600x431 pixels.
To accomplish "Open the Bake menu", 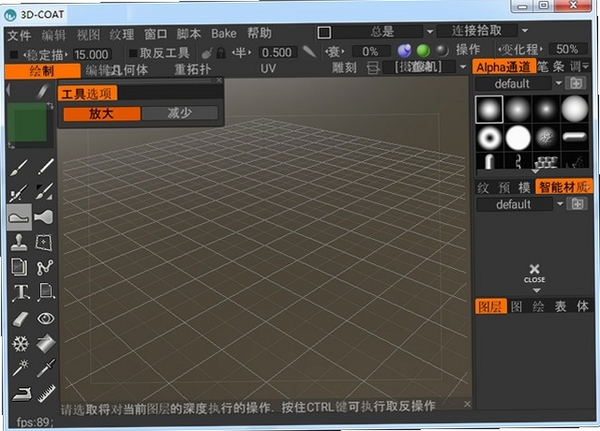I will point(224,34).
